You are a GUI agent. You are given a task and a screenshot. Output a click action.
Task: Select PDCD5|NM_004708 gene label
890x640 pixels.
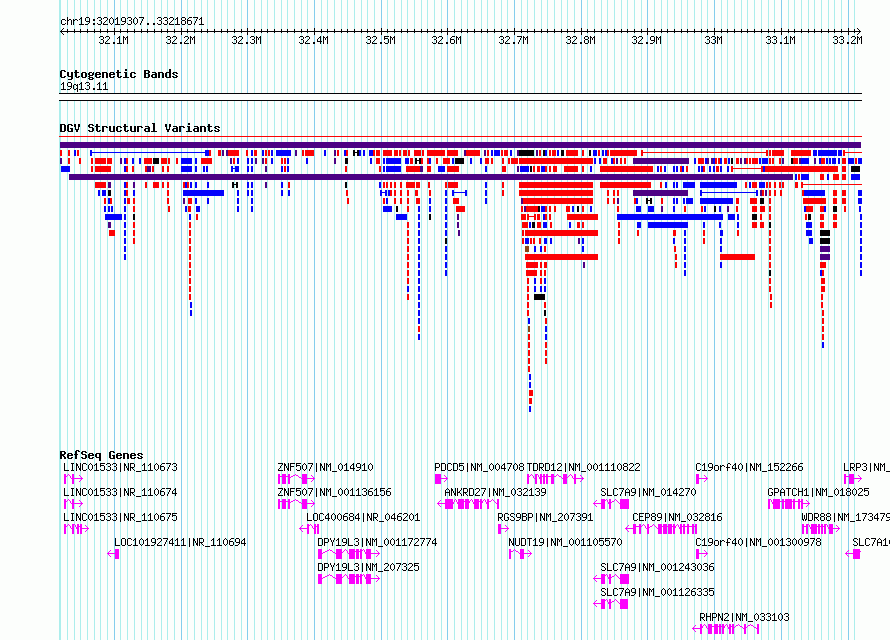(x=479, y=468)
